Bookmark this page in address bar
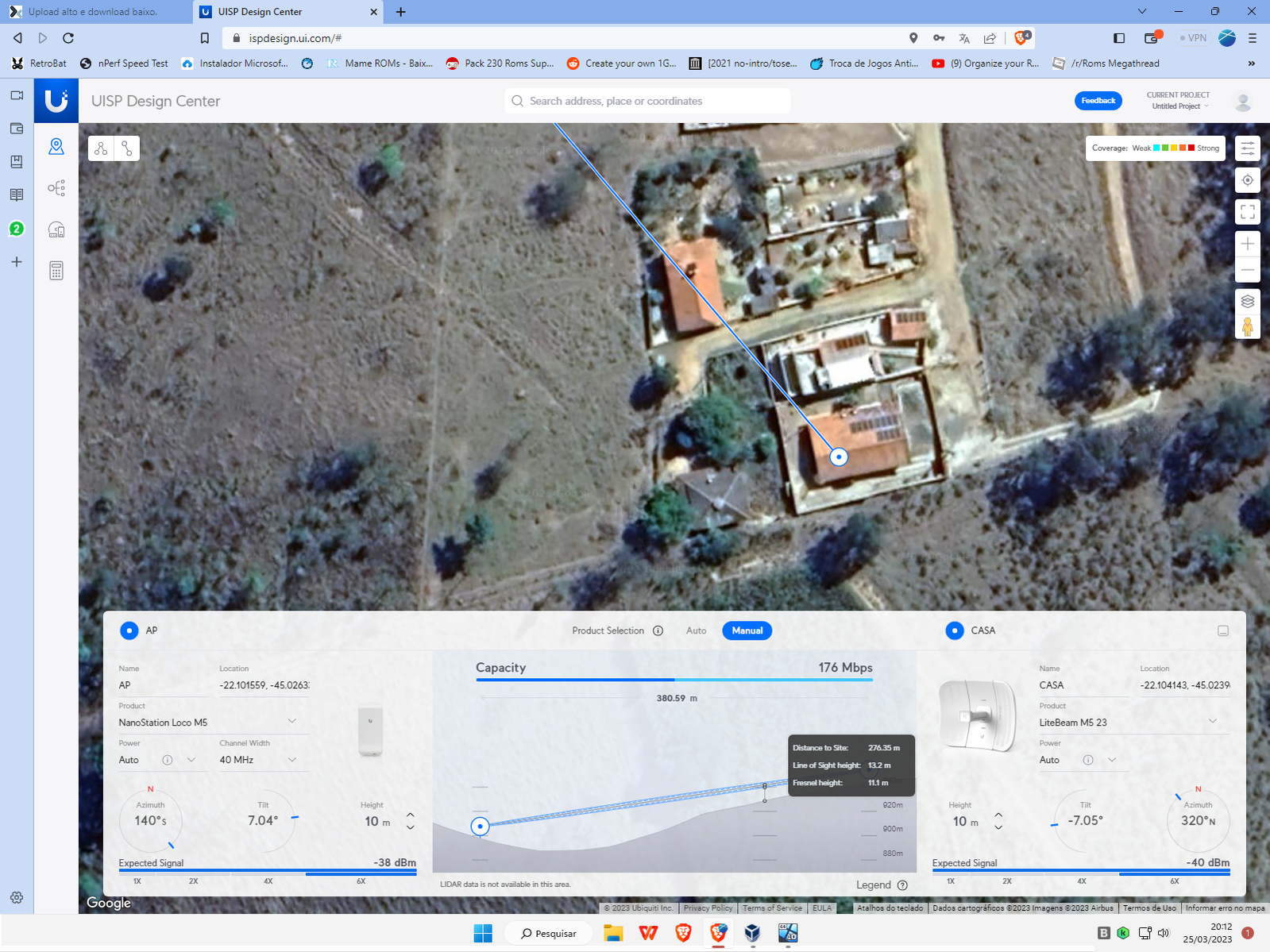Image resolution: width=1270 pixels, height=952 pixels. coord(205,38)
